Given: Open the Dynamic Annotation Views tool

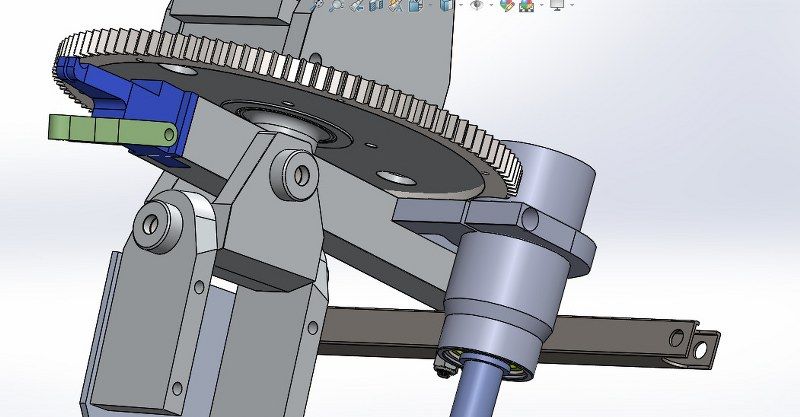Looking at the screenshot, I should [395, 5].
